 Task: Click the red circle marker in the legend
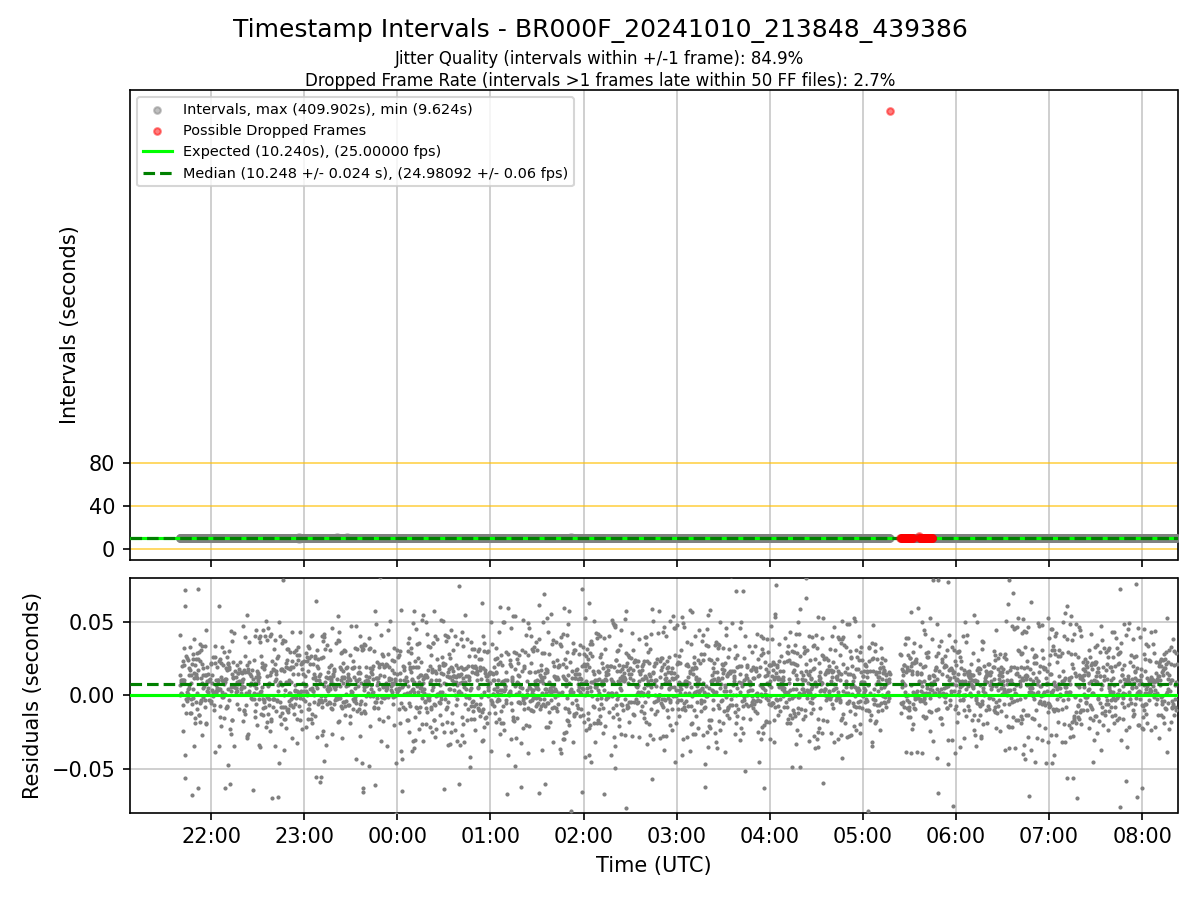coord(157,131)
